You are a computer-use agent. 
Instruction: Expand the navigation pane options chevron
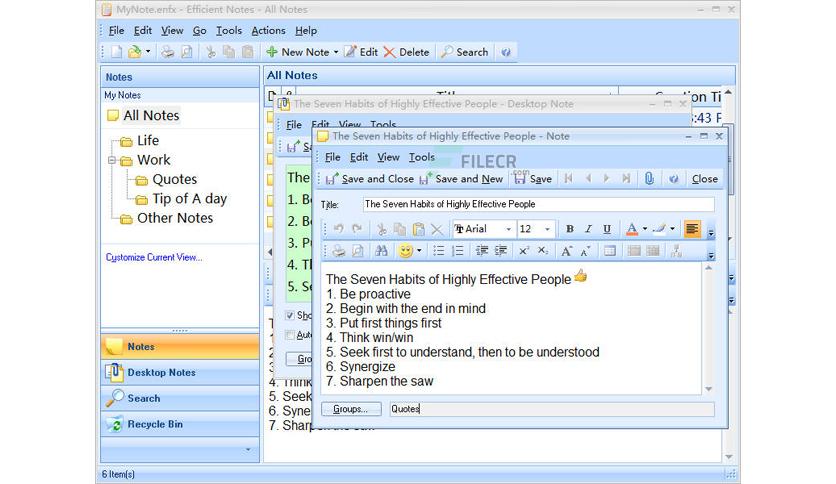(x=248, y=450)
